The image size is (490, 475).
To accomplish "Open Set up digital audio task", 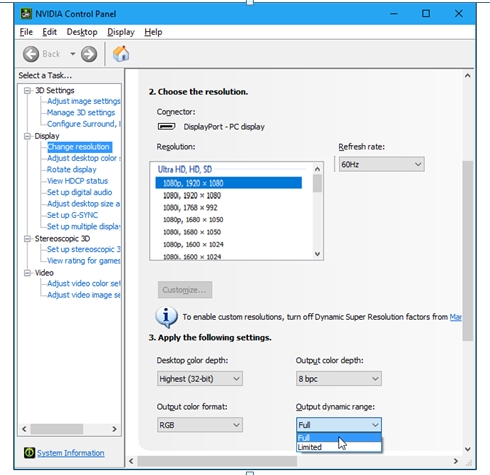I will point(80,192).
